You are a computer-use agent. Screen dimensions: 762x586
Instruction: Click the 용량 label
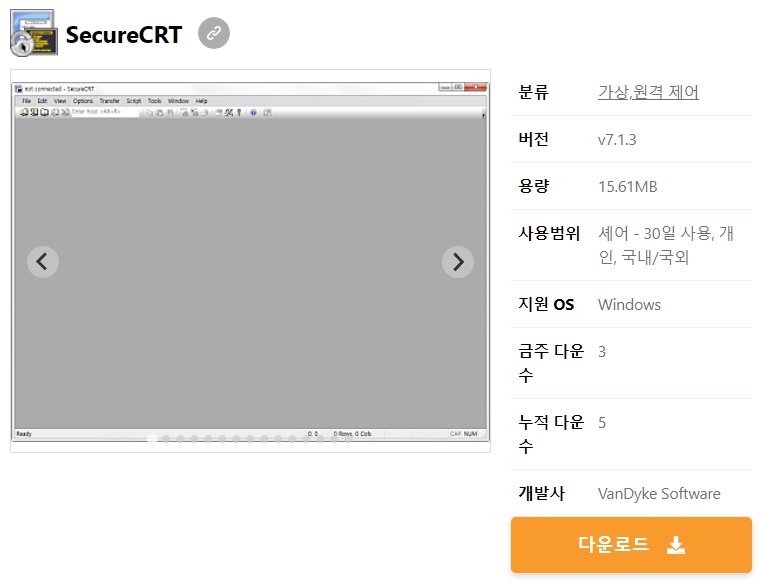tap(534, 187)
